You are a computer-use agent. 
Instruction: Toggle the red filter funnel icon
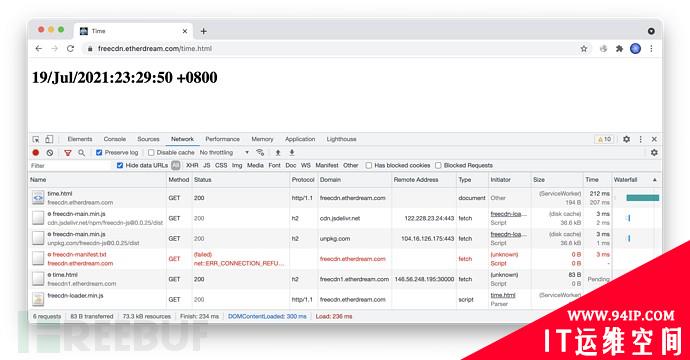[68, 153]
